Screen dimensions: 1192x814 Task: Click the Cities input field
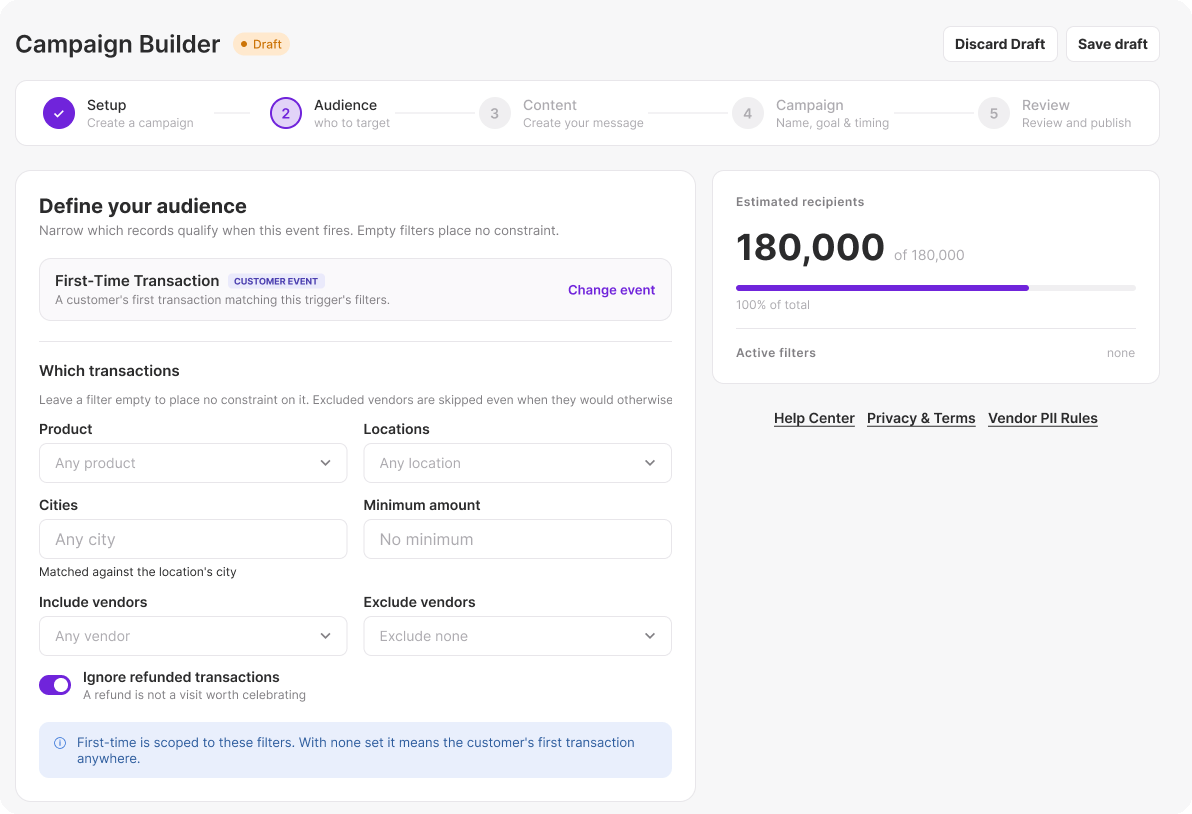[x=193, y=539]
